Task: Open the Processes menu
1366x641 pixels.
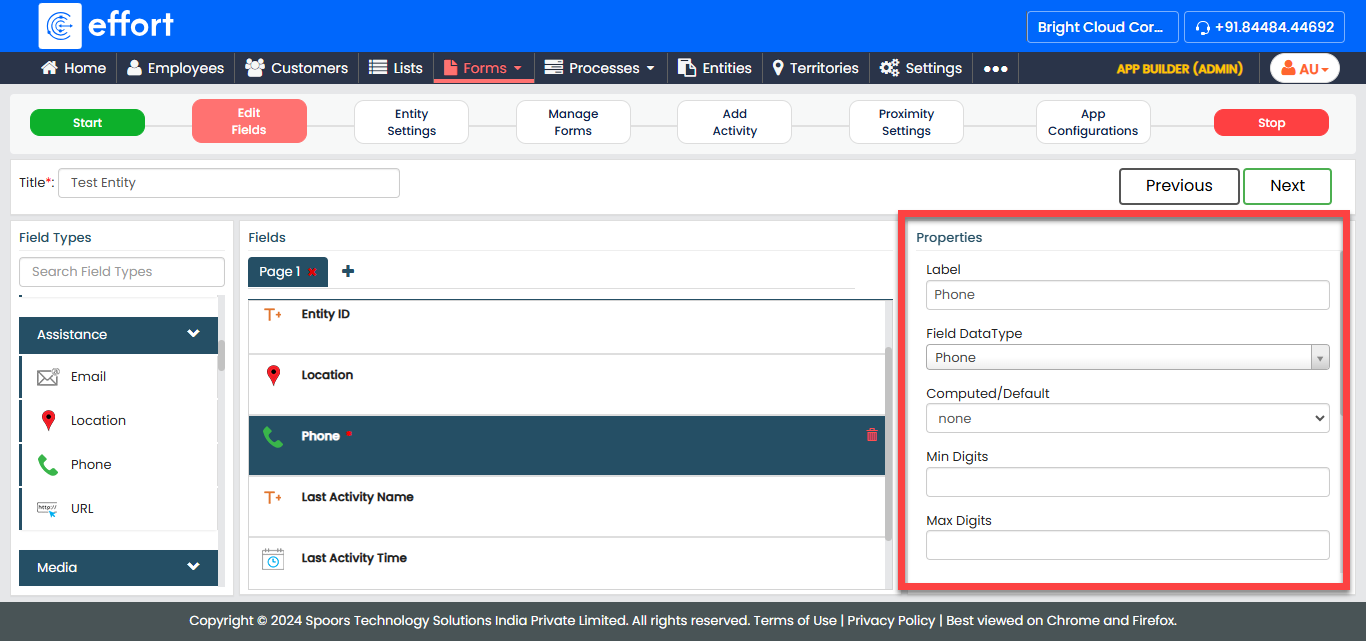Action: [599, 68]
